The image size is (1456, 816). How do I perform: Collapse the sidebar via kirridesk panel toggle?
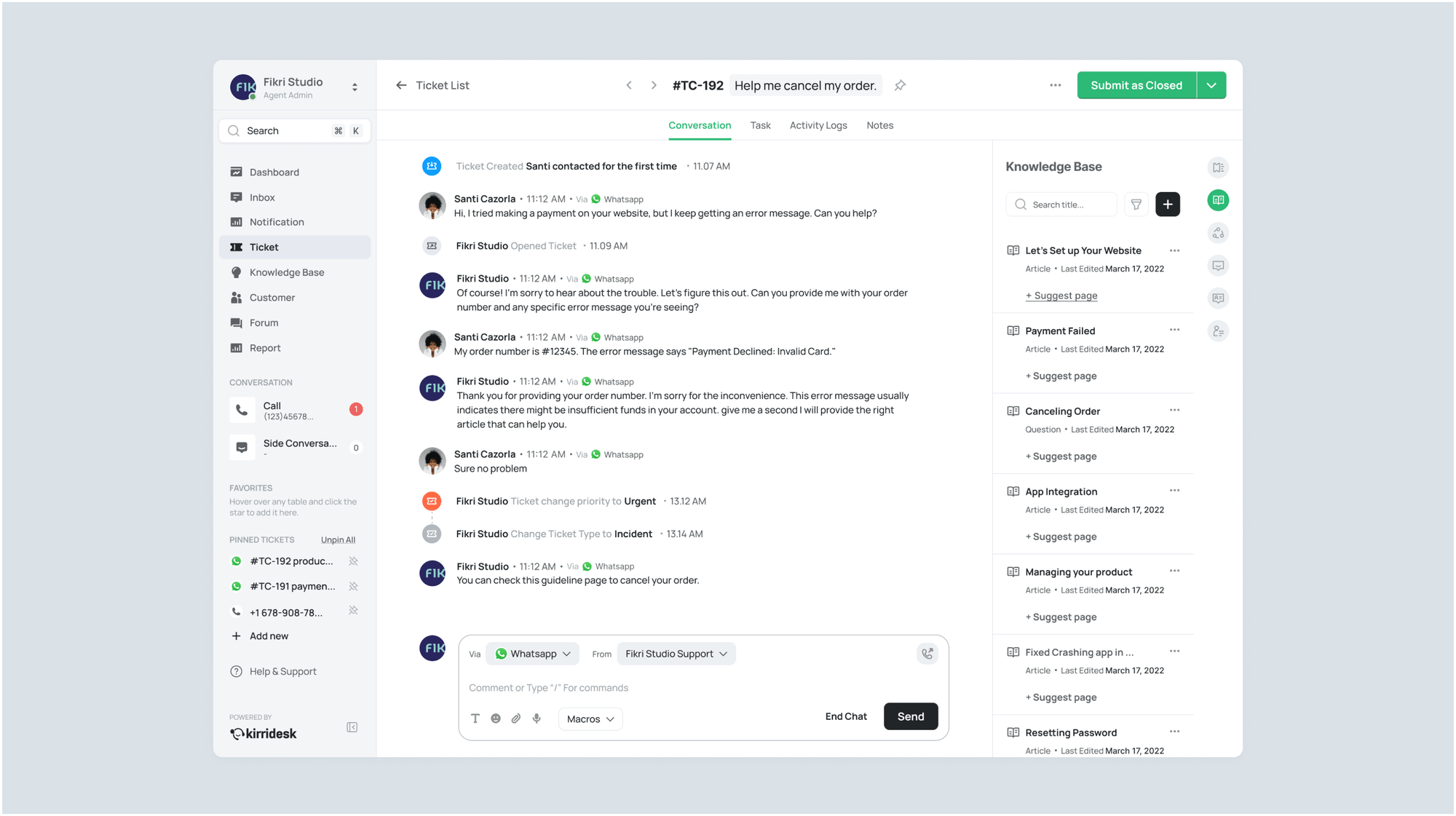click(352, 727)
